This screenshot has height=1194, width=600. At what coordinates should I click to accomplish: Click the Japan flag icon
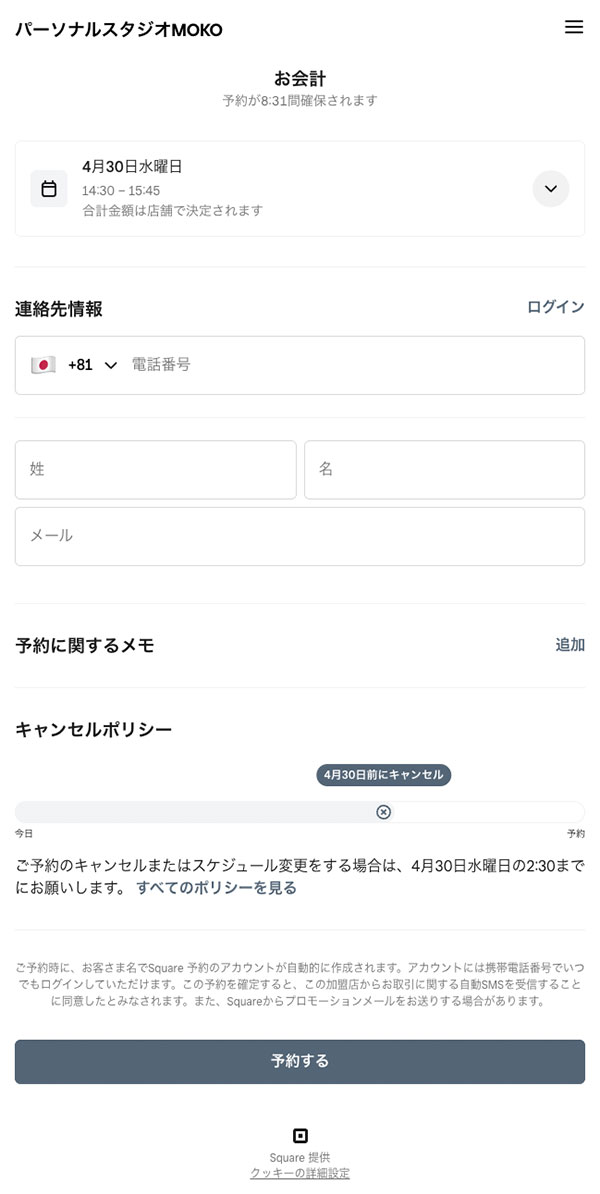(x=43, y=365)
